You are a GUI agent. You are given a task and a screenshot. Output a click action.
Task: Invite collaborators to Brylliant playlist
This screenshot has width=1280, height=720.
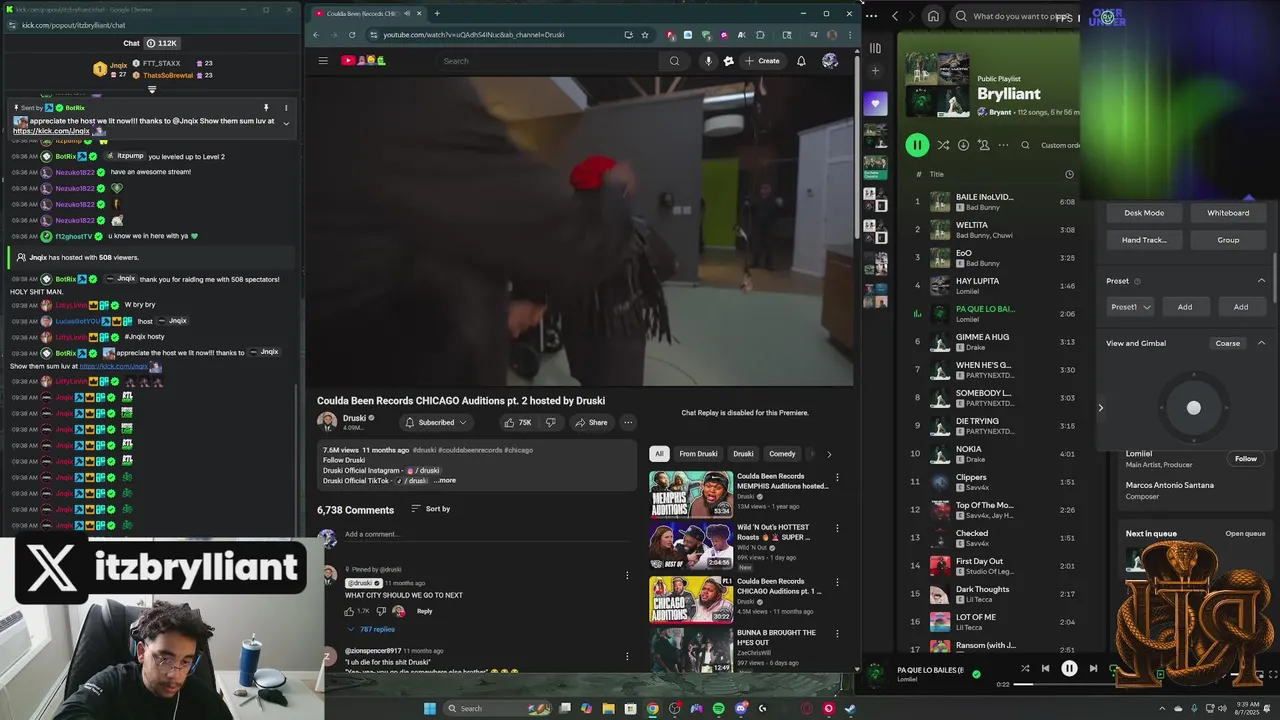983,145
